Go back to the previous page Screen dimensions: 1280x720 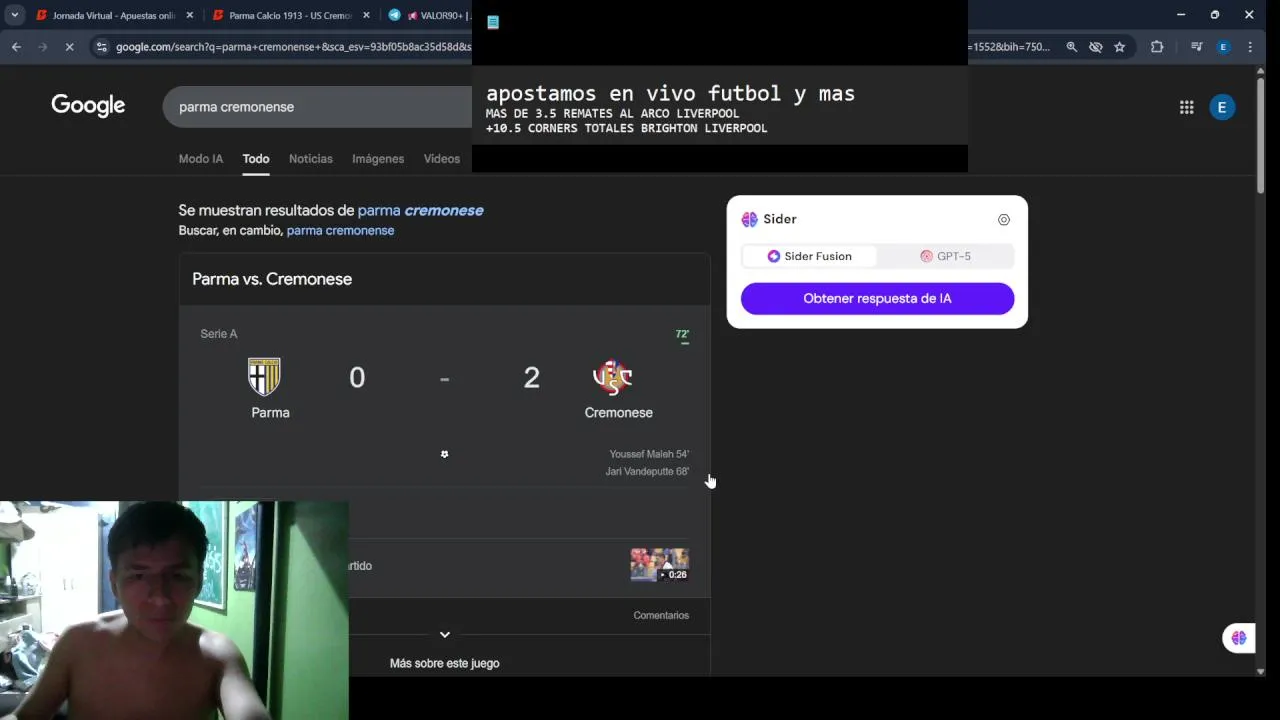(16, 47)
